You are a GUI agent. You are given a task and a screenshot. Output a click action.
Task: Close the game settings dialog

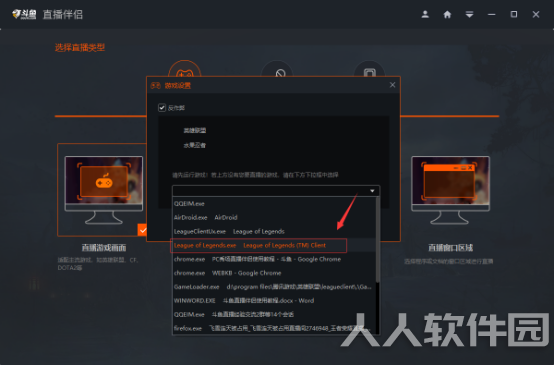tap(392, 85)
